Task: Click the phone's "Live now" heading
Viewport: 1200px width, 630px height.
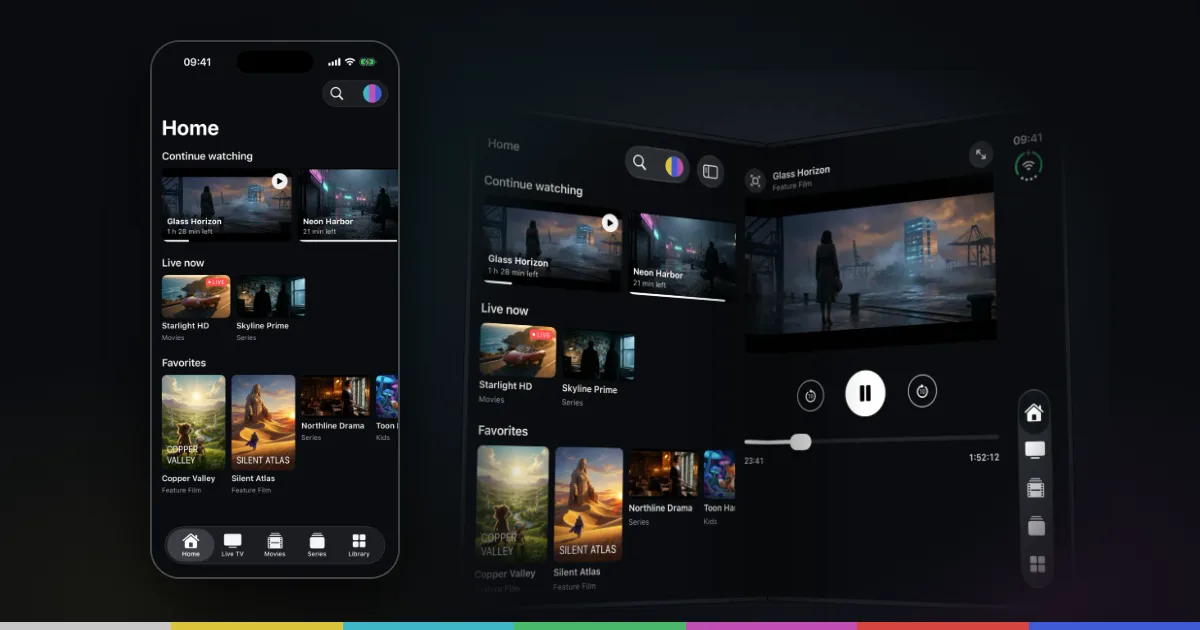Action: (183, 263)
